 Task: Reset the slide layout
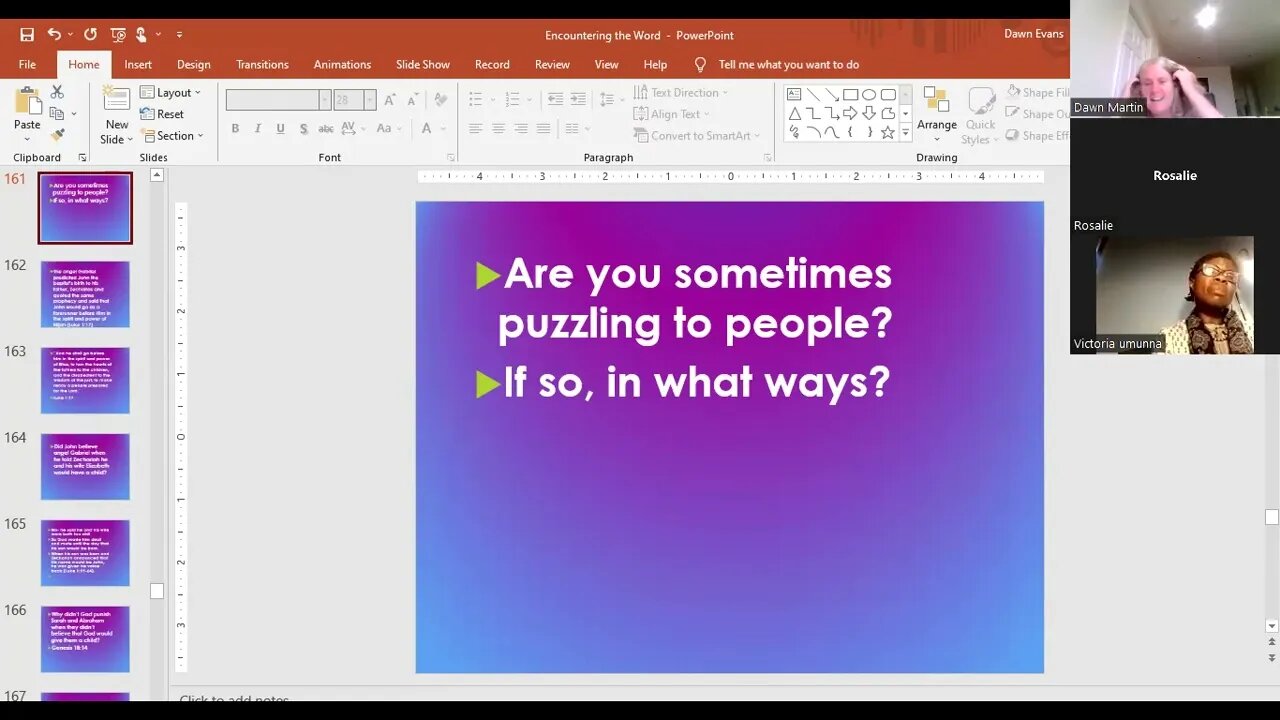162,114
